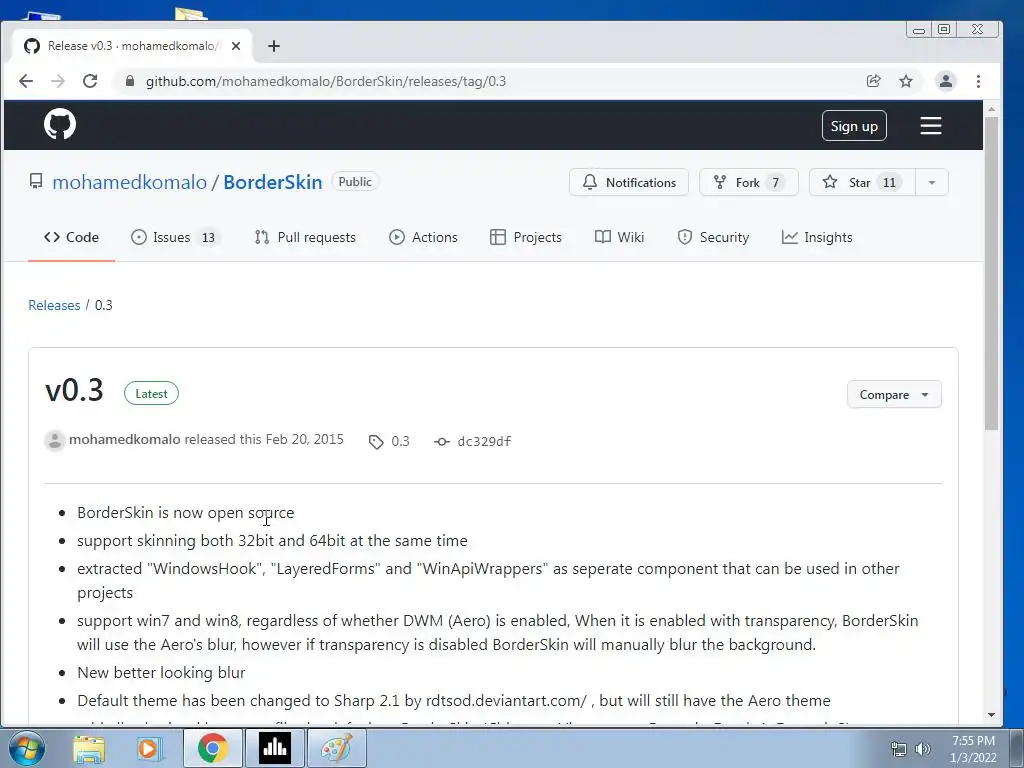This screenshot has height=768, width=1024.
Task: Open Windows Explorer from the taskbar
Action: coord(89,748)
